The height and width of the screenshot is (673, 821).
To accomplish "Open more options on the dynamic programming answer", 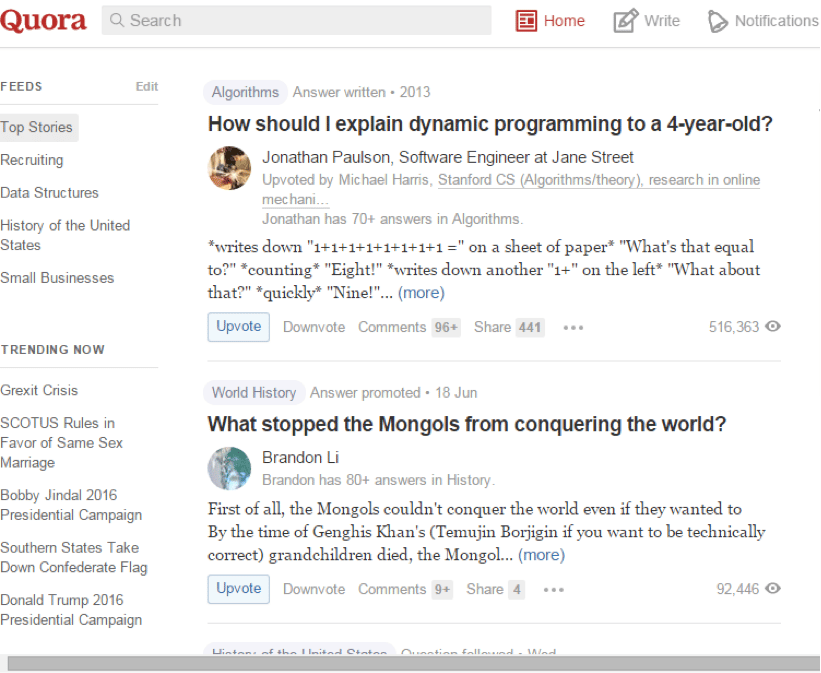I will point(573,328).
